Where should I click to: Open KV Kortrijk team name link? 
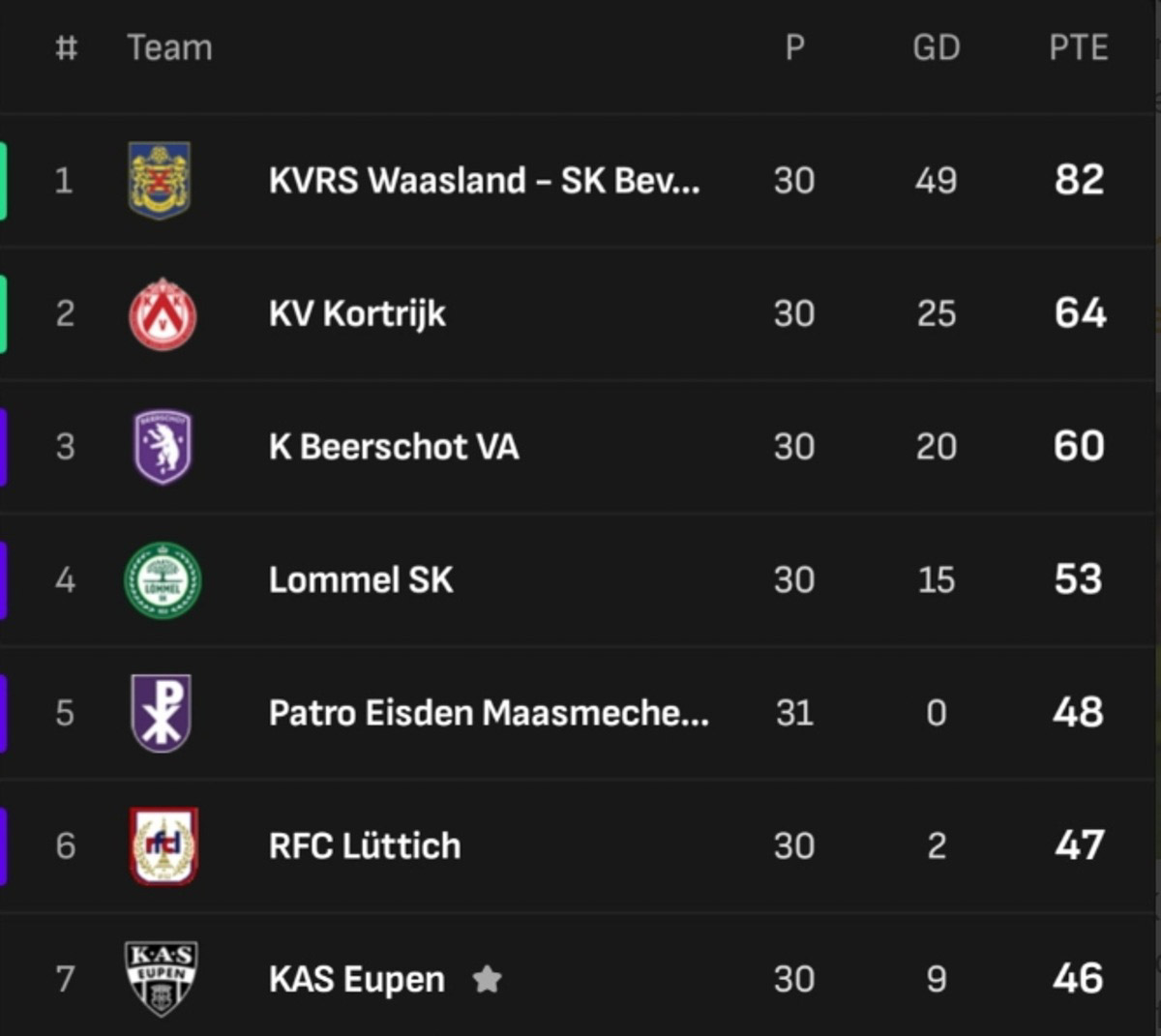[x=357, y=313]
